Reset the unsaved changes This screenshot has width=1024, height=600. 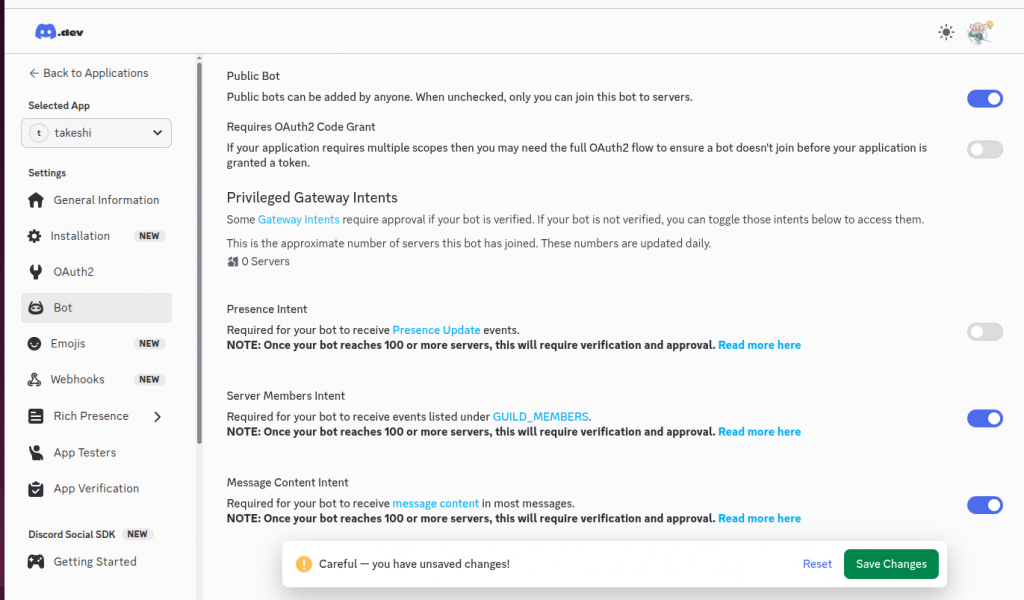pos(817,564)
